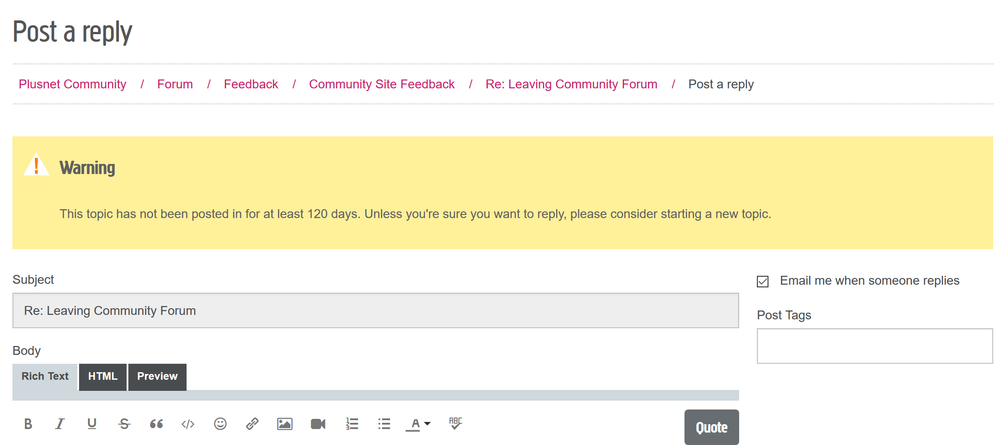This screenshot has width=999, height=445.
Task: Switch to the Preview tab
Action: point(157,377)
